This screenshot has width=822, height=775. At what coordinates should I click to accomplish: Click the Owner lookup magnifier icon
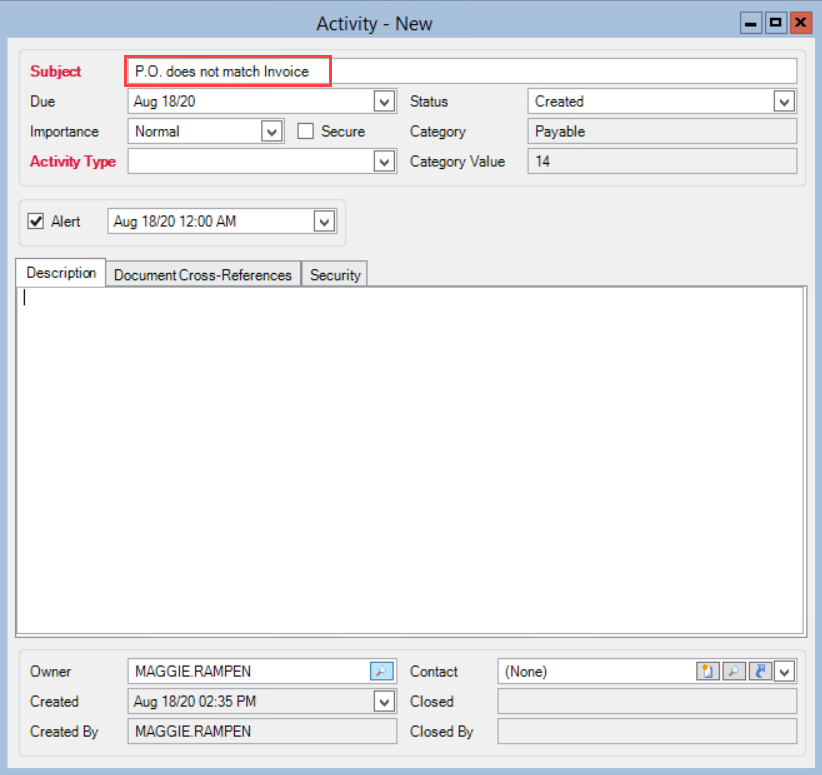click(381, 671)
